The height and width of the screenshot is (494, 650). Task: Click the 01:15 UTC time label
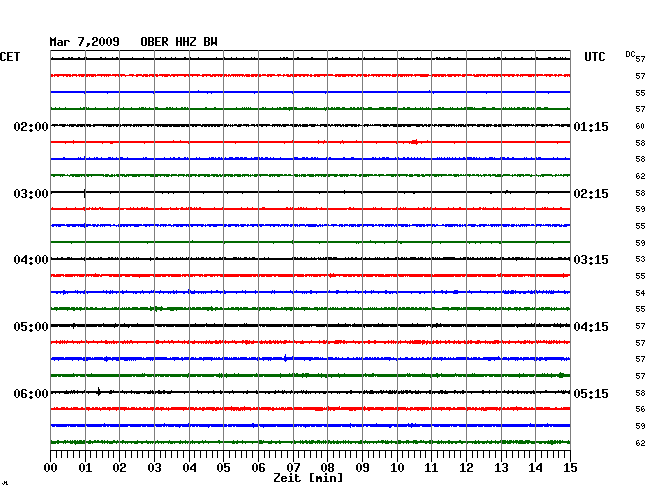591,126
